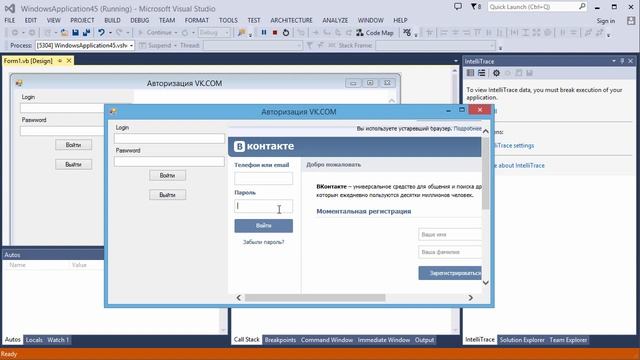Click Войти button under the Password field
This screenshot has width=640, height=360.
167,175
